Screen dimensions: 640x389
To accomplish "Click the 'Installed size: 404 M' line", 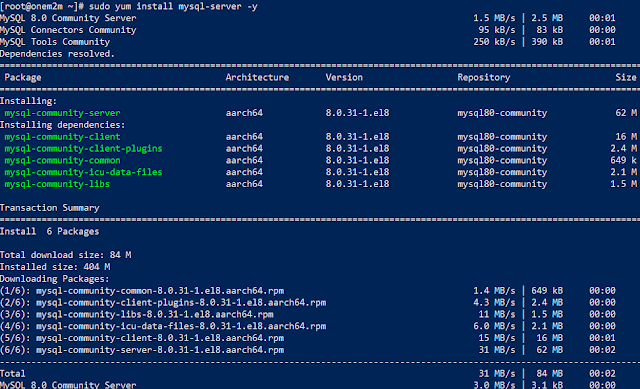I will (55, 267).
